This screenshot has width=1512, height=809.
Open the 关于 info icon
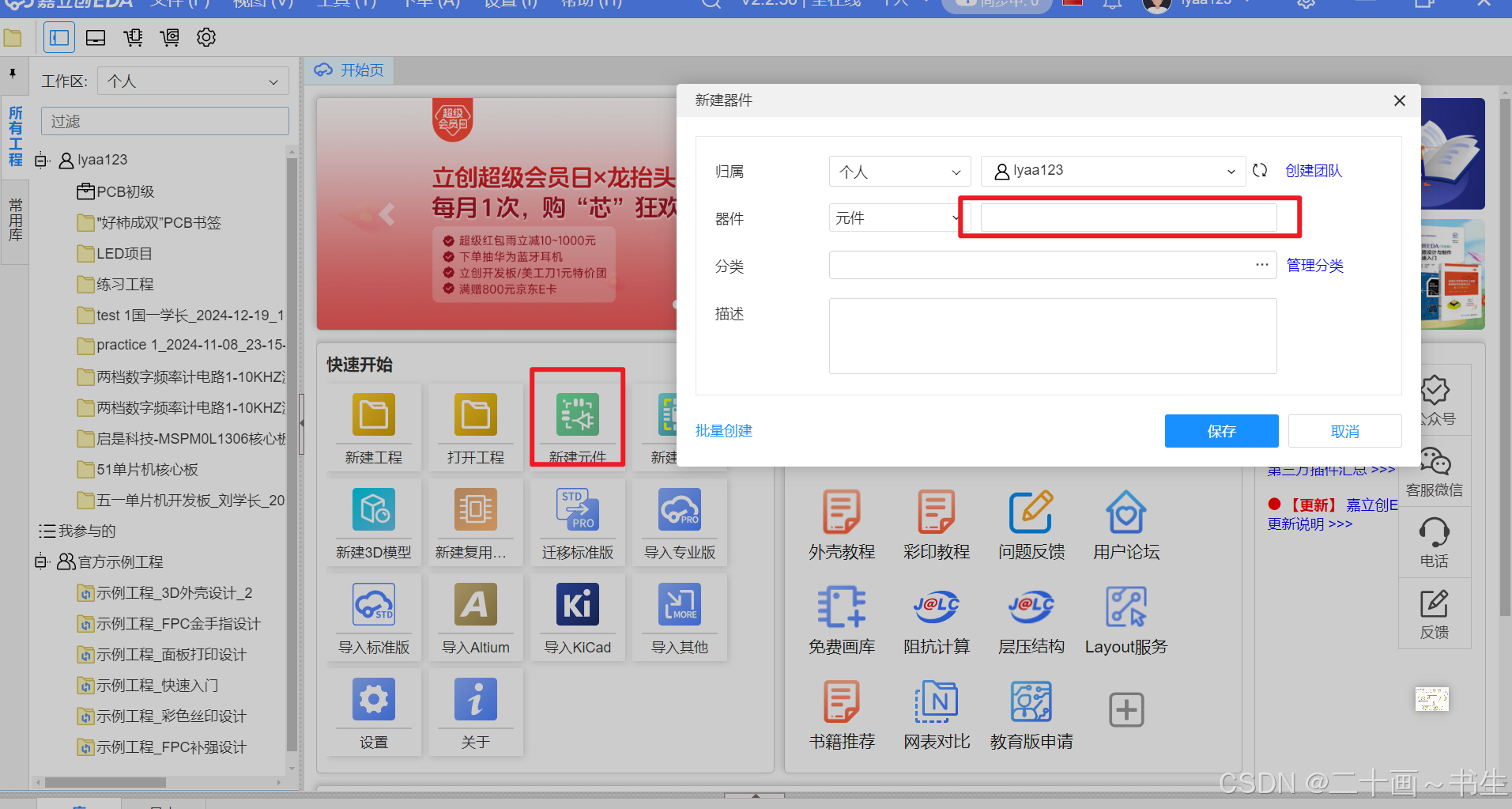[476, 699]
